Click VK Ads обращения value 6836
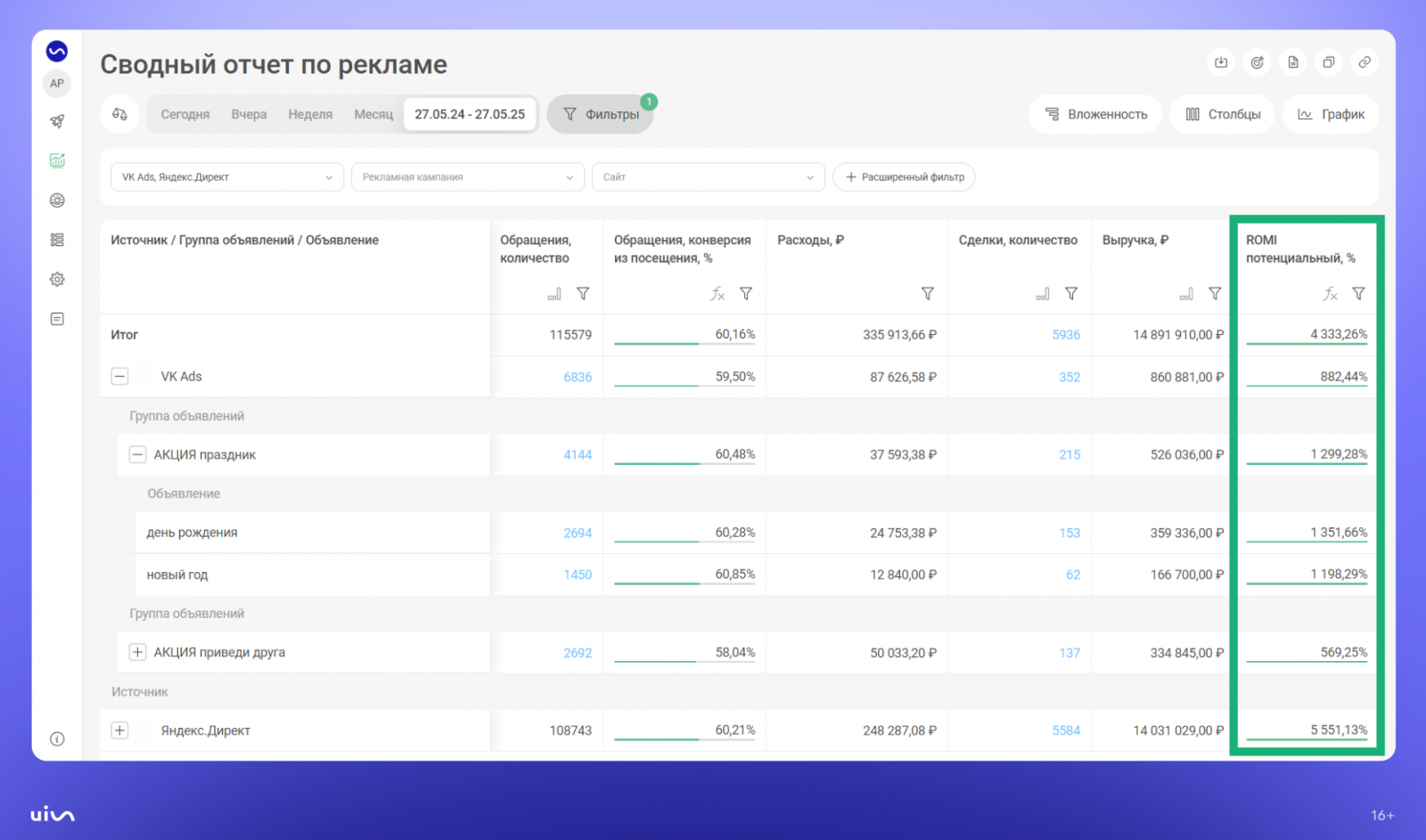Viewport: 1426px width, 840px height. pyautogui.click(x=577, y=377)
